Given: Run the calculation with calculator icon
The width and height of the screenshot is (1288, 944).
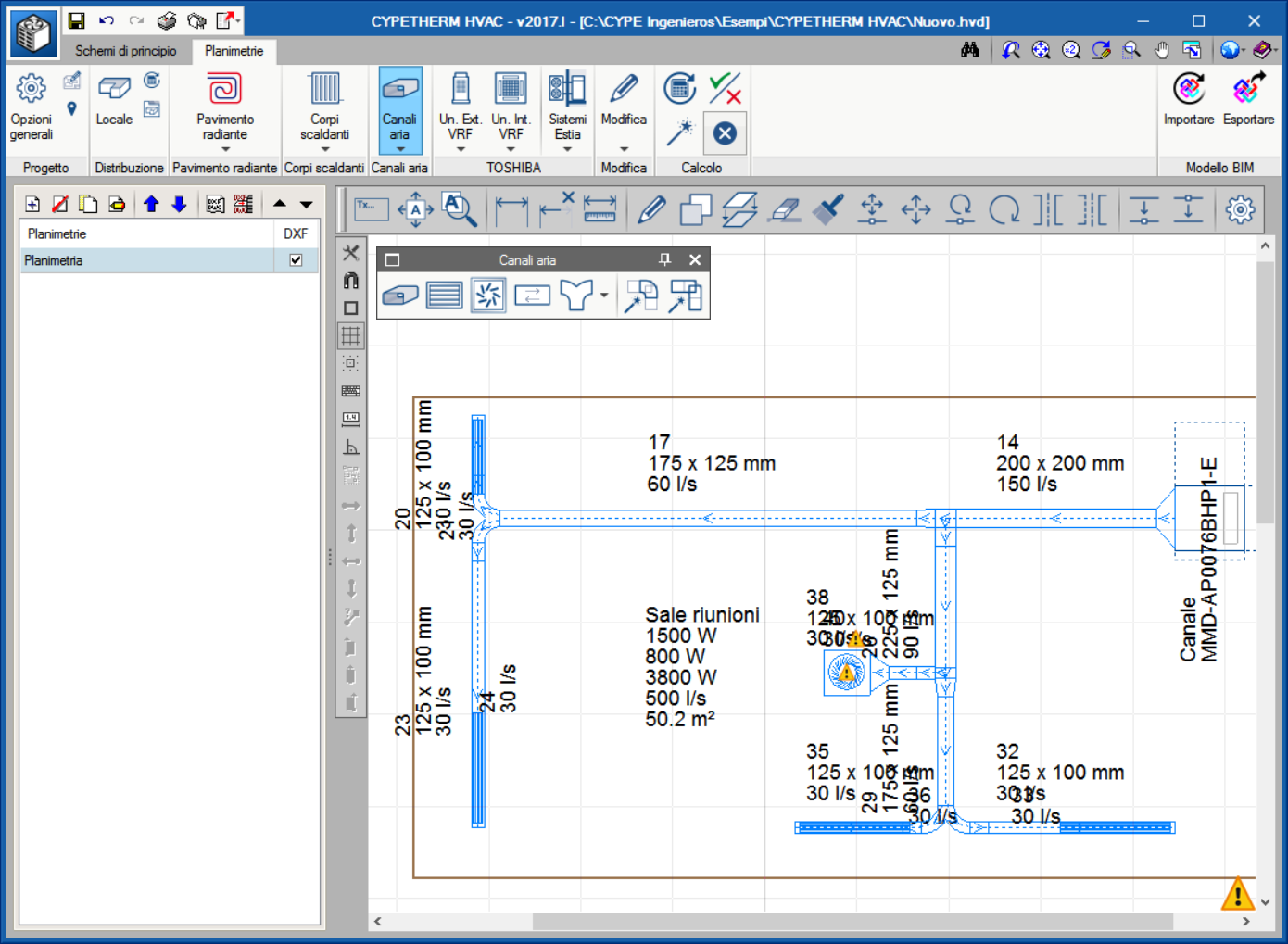Looking at the screenshot, I should click(680, 88).
